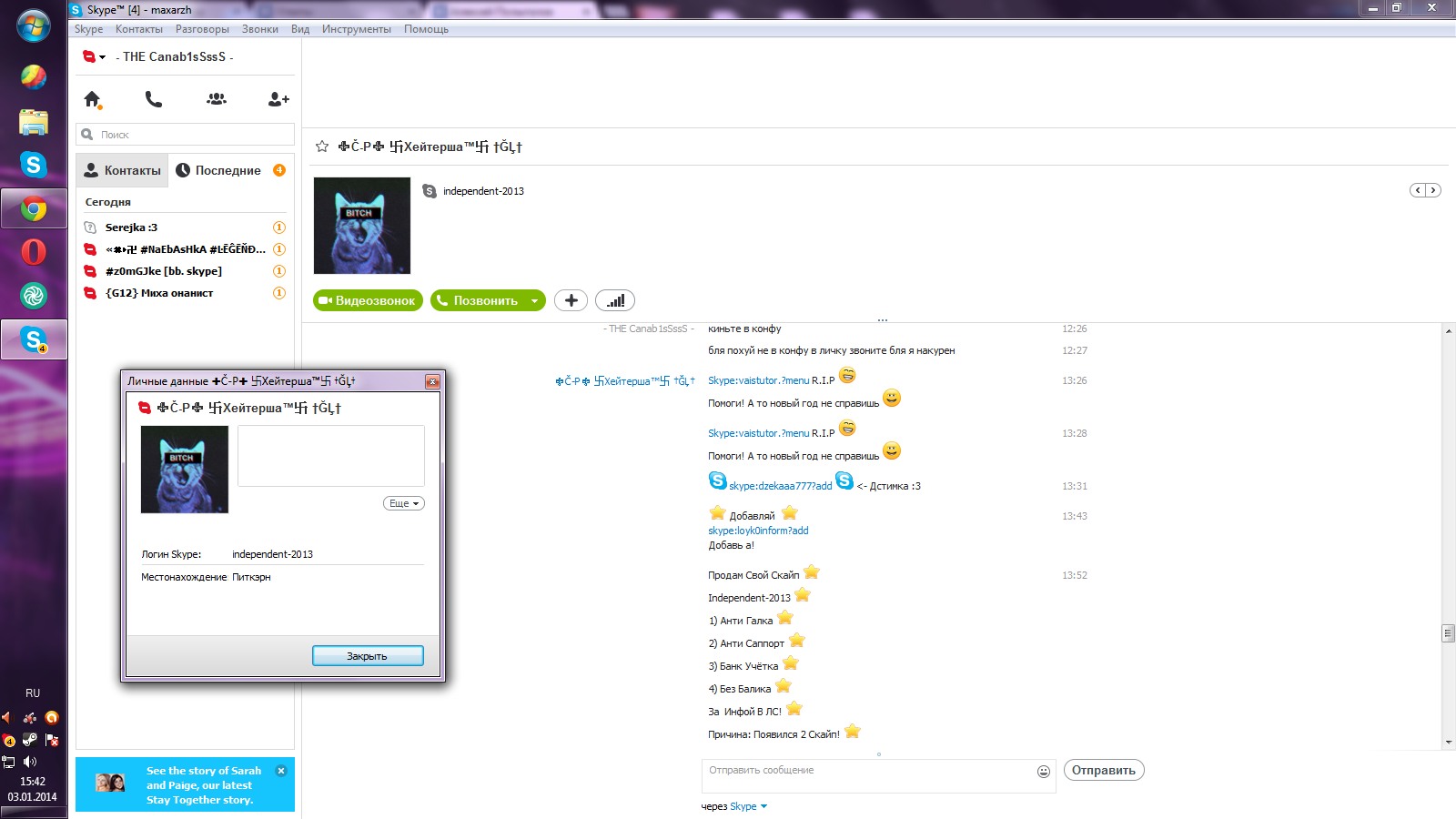Open Google Chrome from the taskbar
Viewport: 1456px width, 819px height.
[x=34, y=209]
